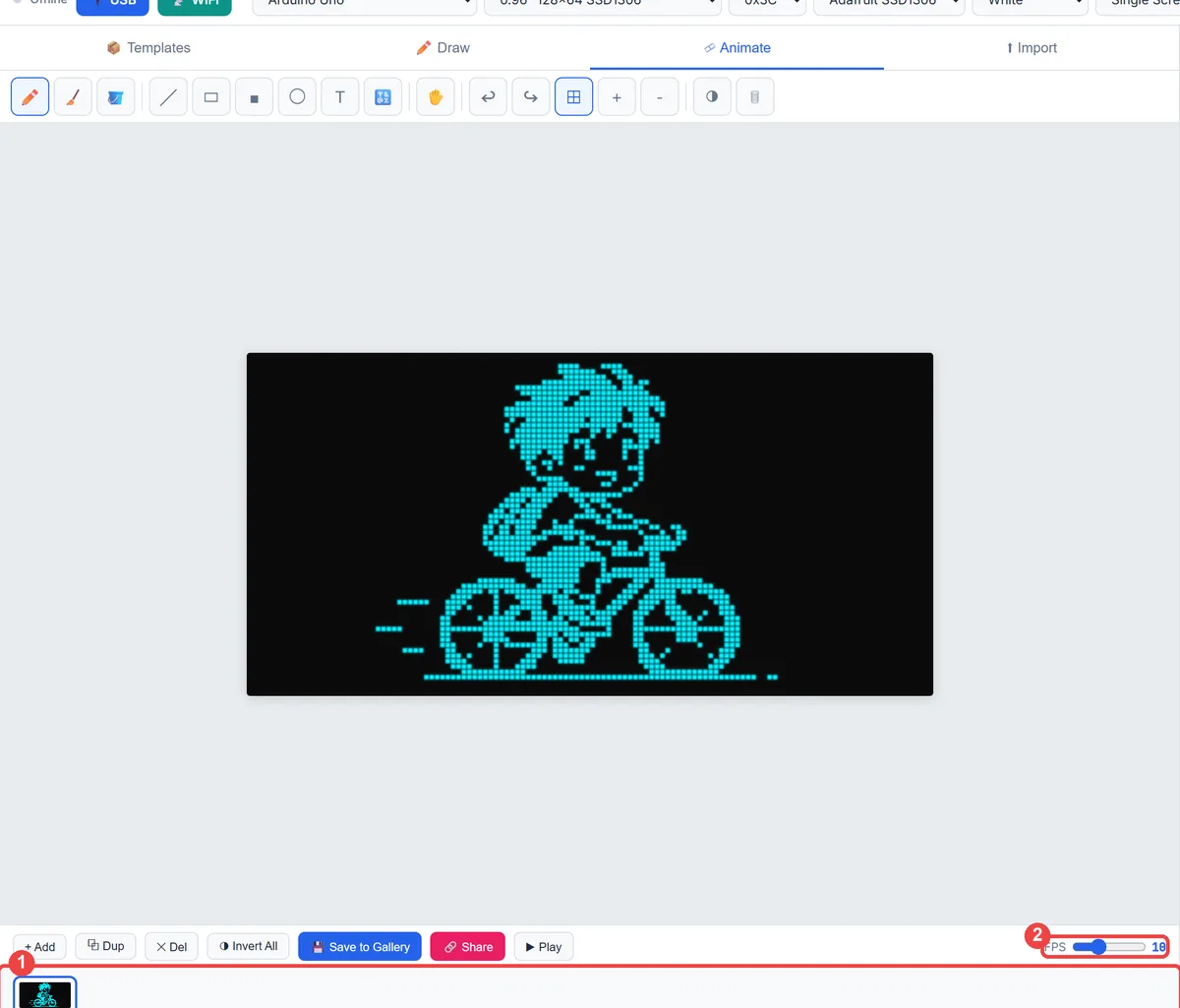Clear canvas with the trash icon
This screenshot has height=1008, width=1180.
pyautogui.click(x=755, y=97)
